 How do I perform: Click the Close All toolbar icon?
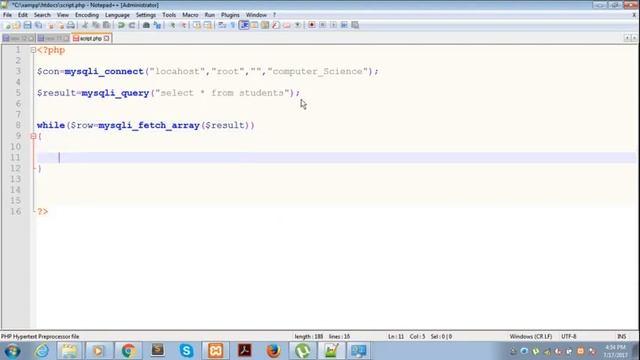click(x=60, y=25)
